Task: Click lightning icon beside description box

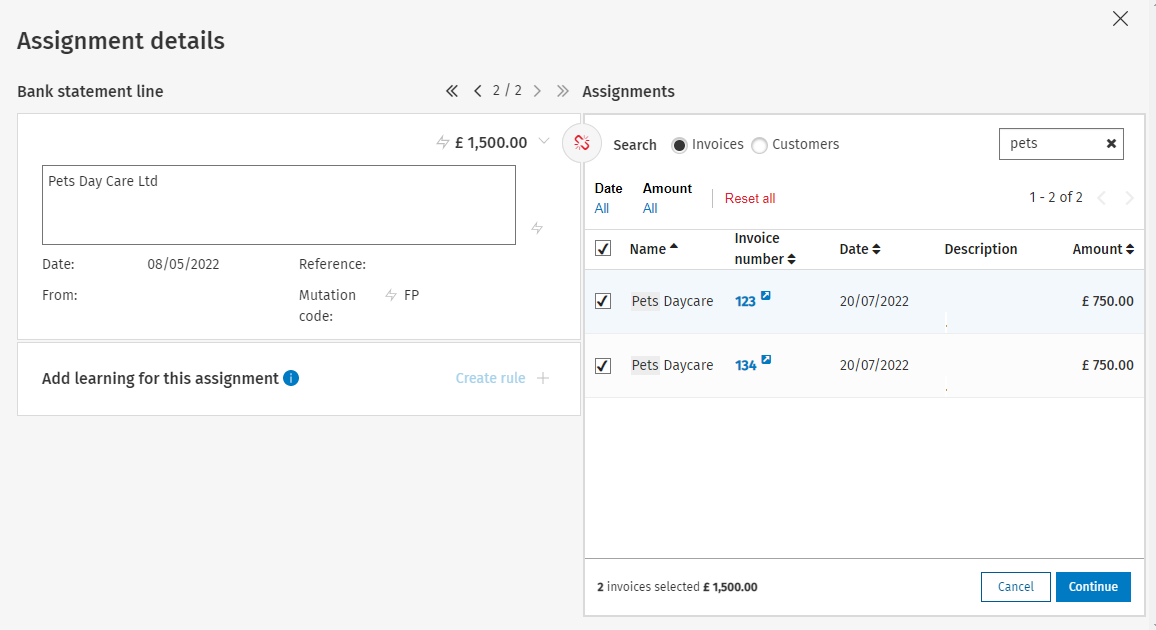Action: pyautogui.click(x=537, y=228)
